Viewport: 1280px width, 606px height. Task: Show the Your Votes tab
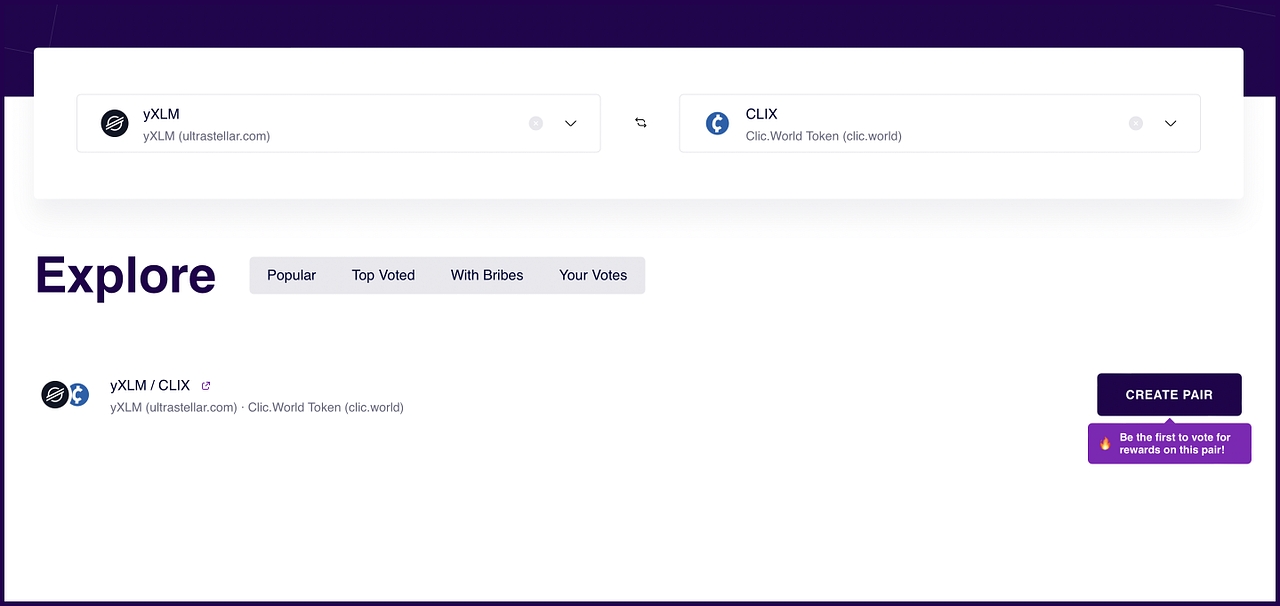click(x=593, y=275)
